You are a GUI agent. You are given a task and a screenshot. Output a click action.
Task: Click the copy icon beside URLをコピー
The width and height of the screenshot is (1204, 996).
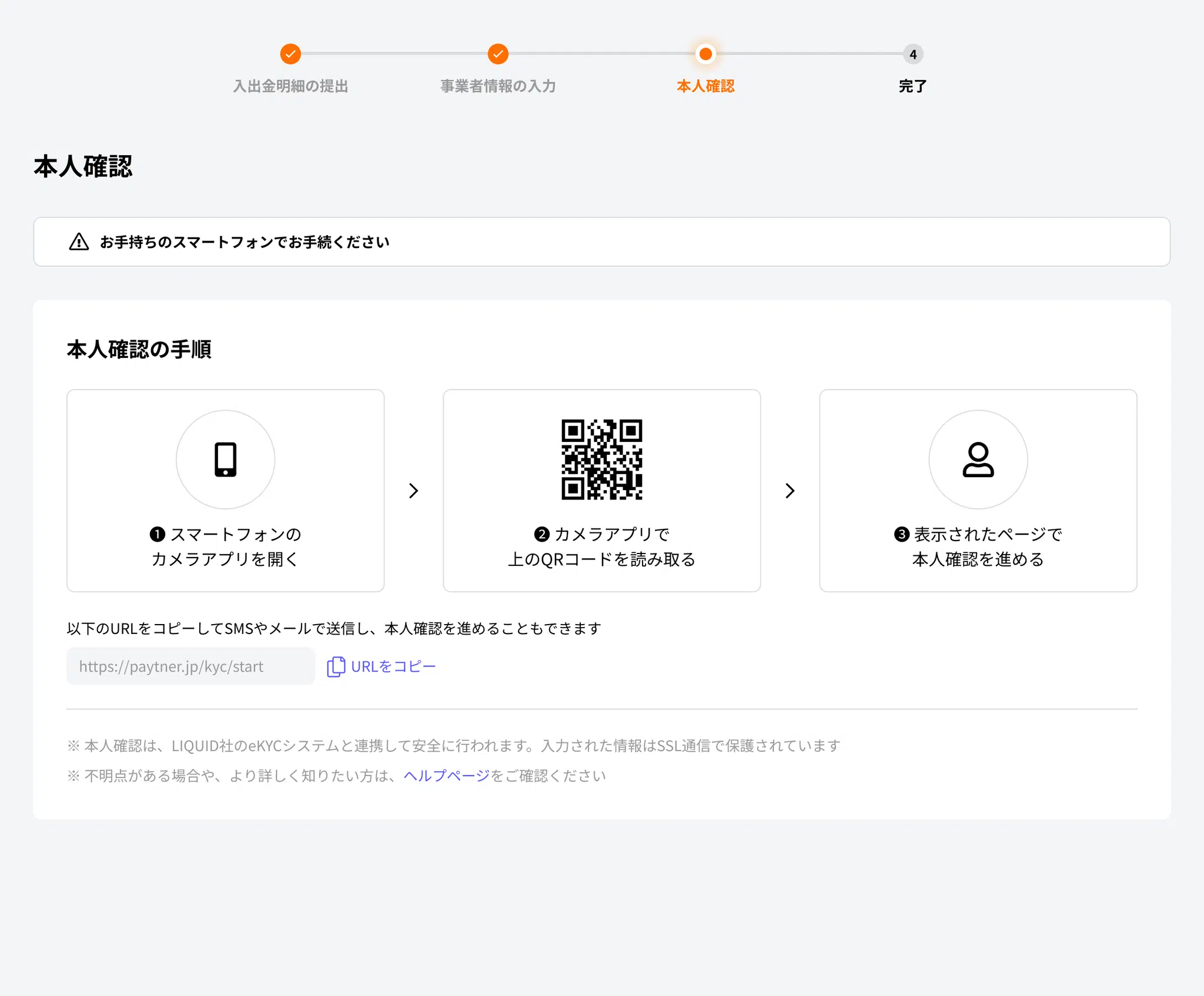[x=336, y=666]
